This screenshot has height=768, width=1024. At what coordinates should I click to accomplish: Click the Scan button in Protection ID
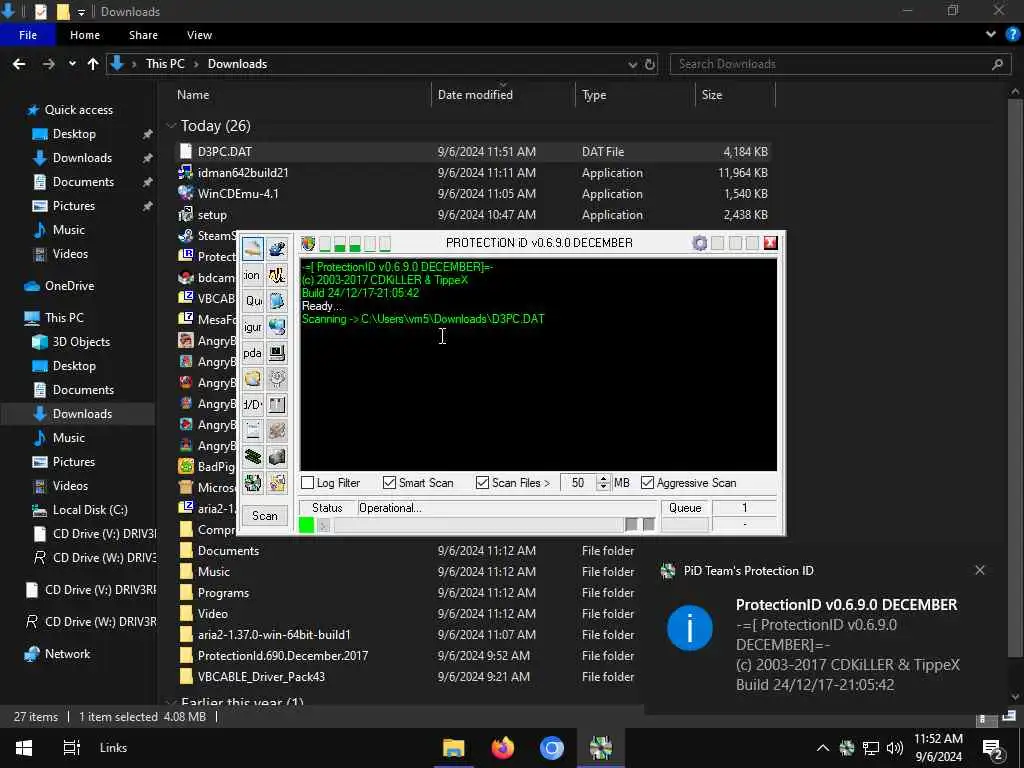[x=264, y=515]
